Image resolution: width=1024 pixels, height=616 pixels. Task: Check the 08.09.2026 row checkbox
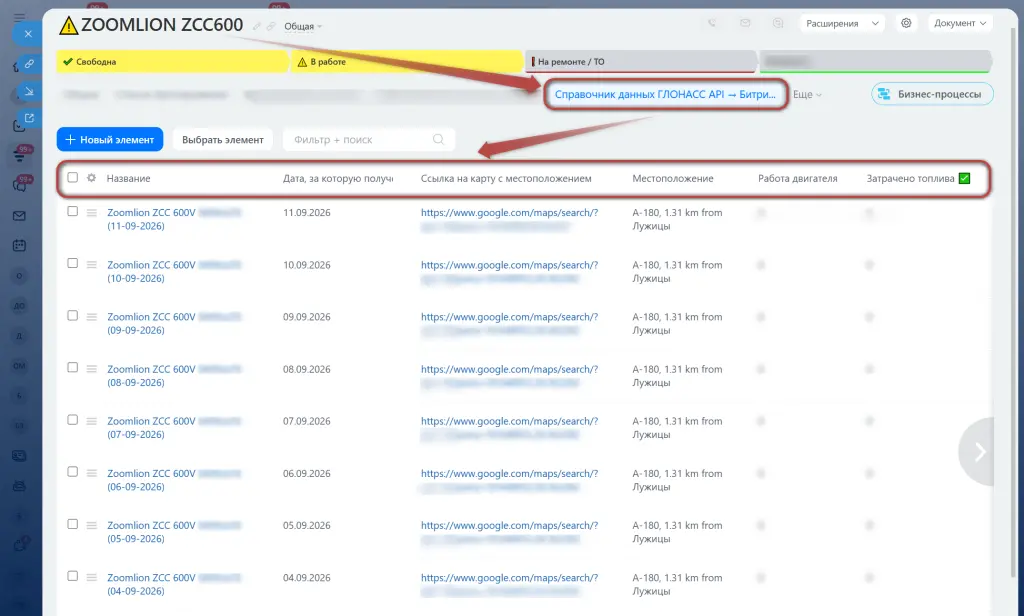click(72, 367)
